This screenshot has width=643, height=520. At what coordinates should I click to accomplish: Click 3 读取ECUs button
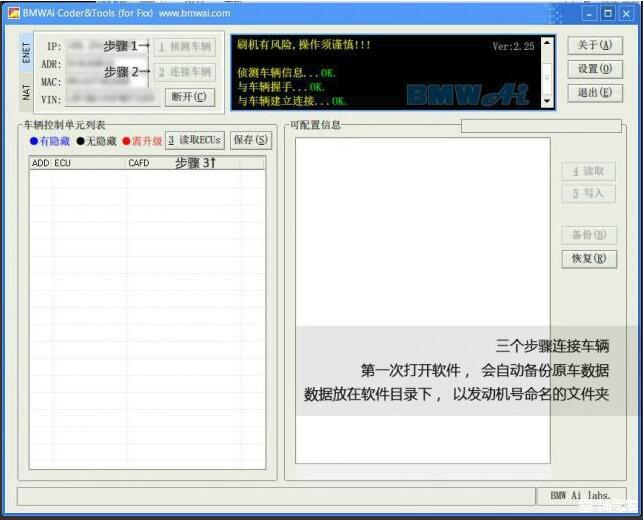pyautogui.click(x=195, y=140)
